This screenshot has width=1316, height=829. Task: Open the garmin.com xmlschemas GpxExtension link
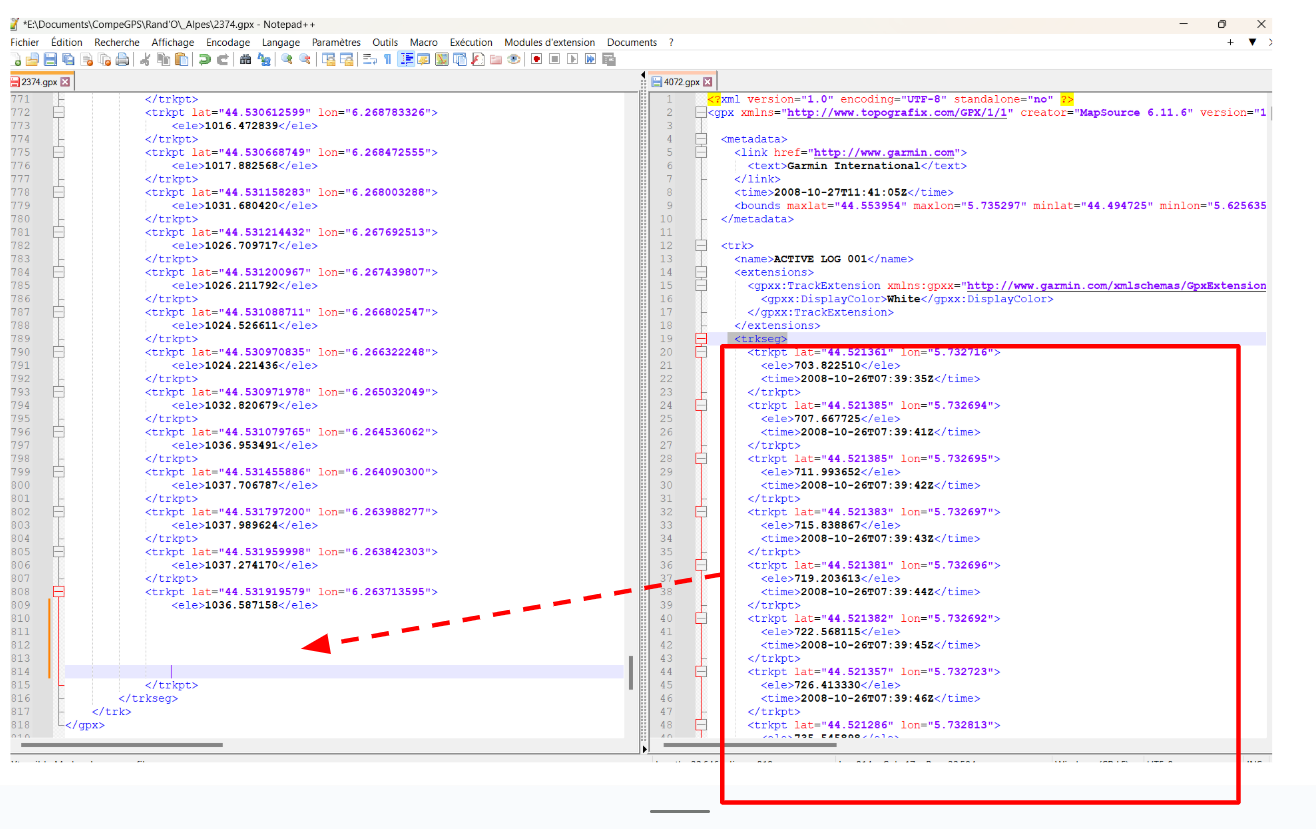(x=1116, y=285)
